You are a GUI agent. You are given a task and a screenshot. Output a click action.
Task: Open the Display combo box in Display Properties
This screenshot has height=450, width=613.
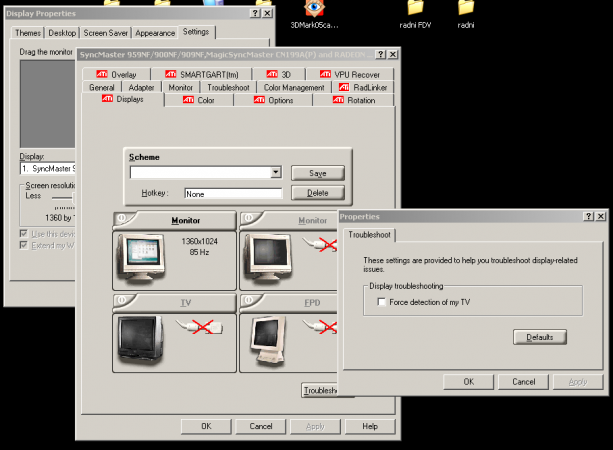point(47,169)
